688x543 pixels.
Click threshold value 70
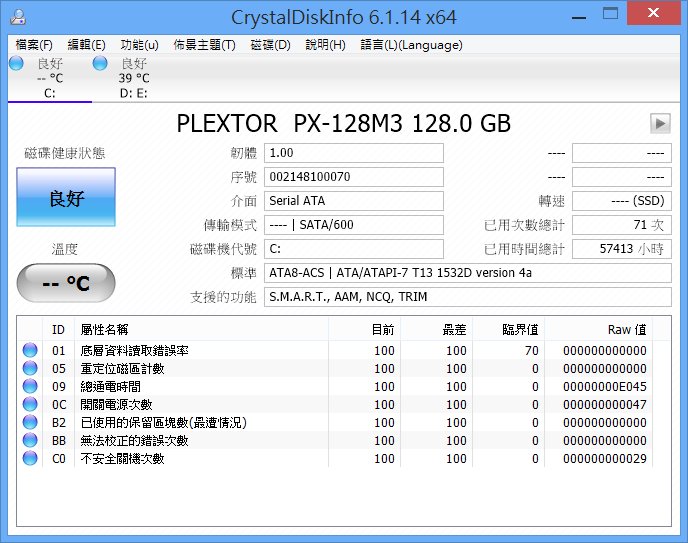(x=531, y=350)
